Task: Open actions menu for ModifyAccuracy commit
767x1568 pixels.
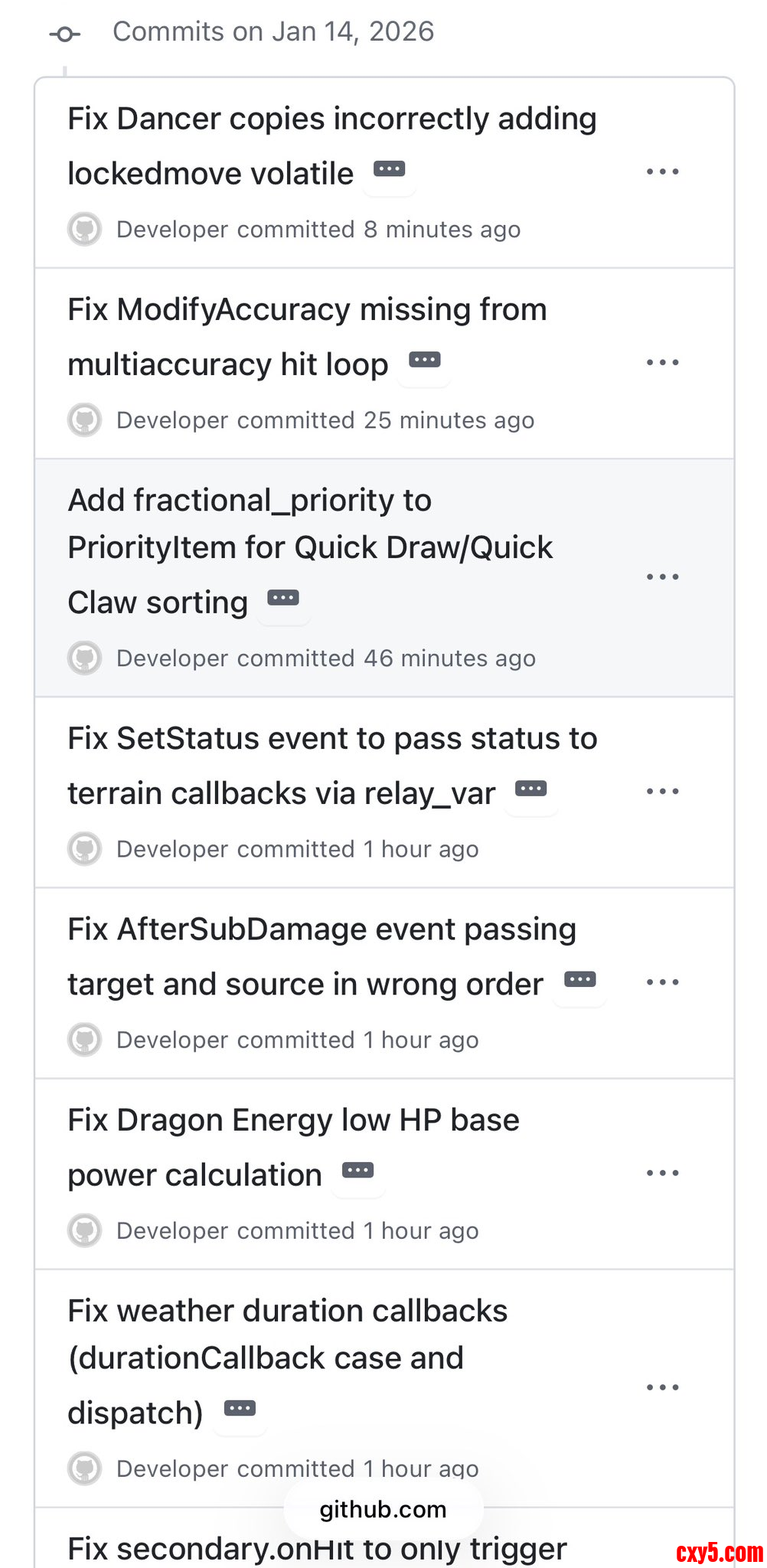Action: click(662, 363)
